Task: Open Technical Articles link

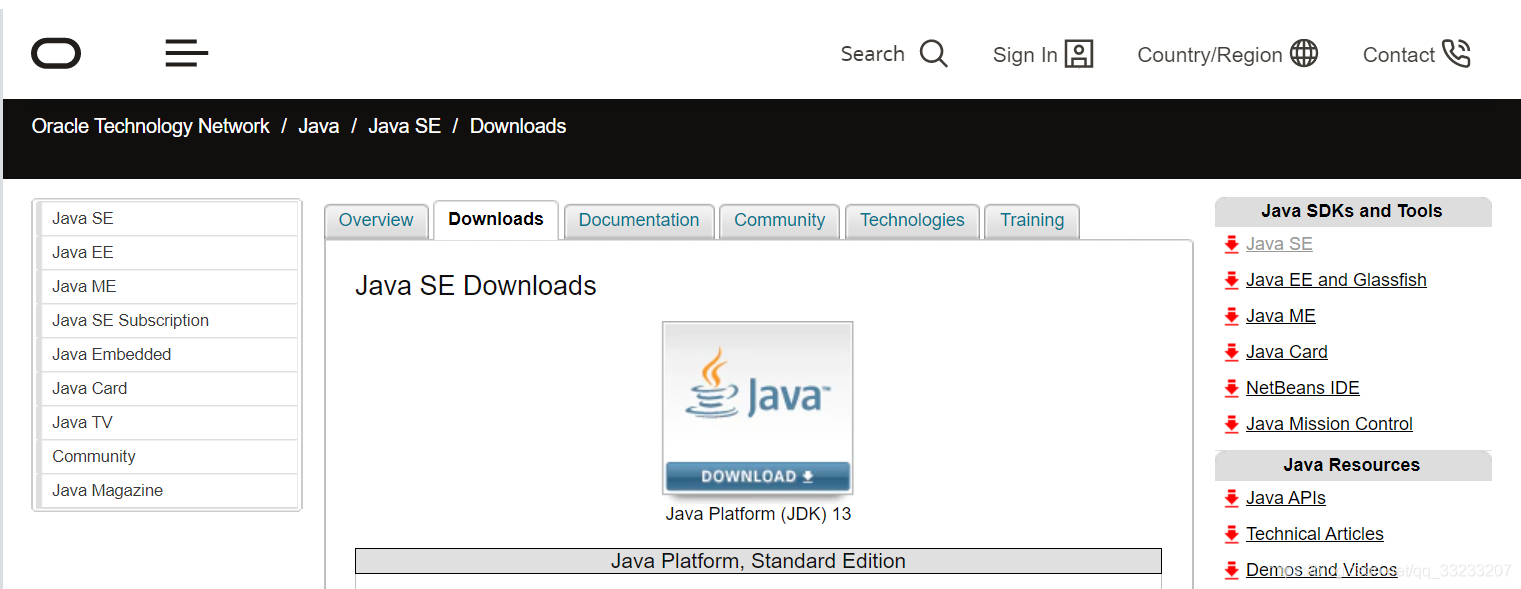Action: click(x=1315, y=534)
